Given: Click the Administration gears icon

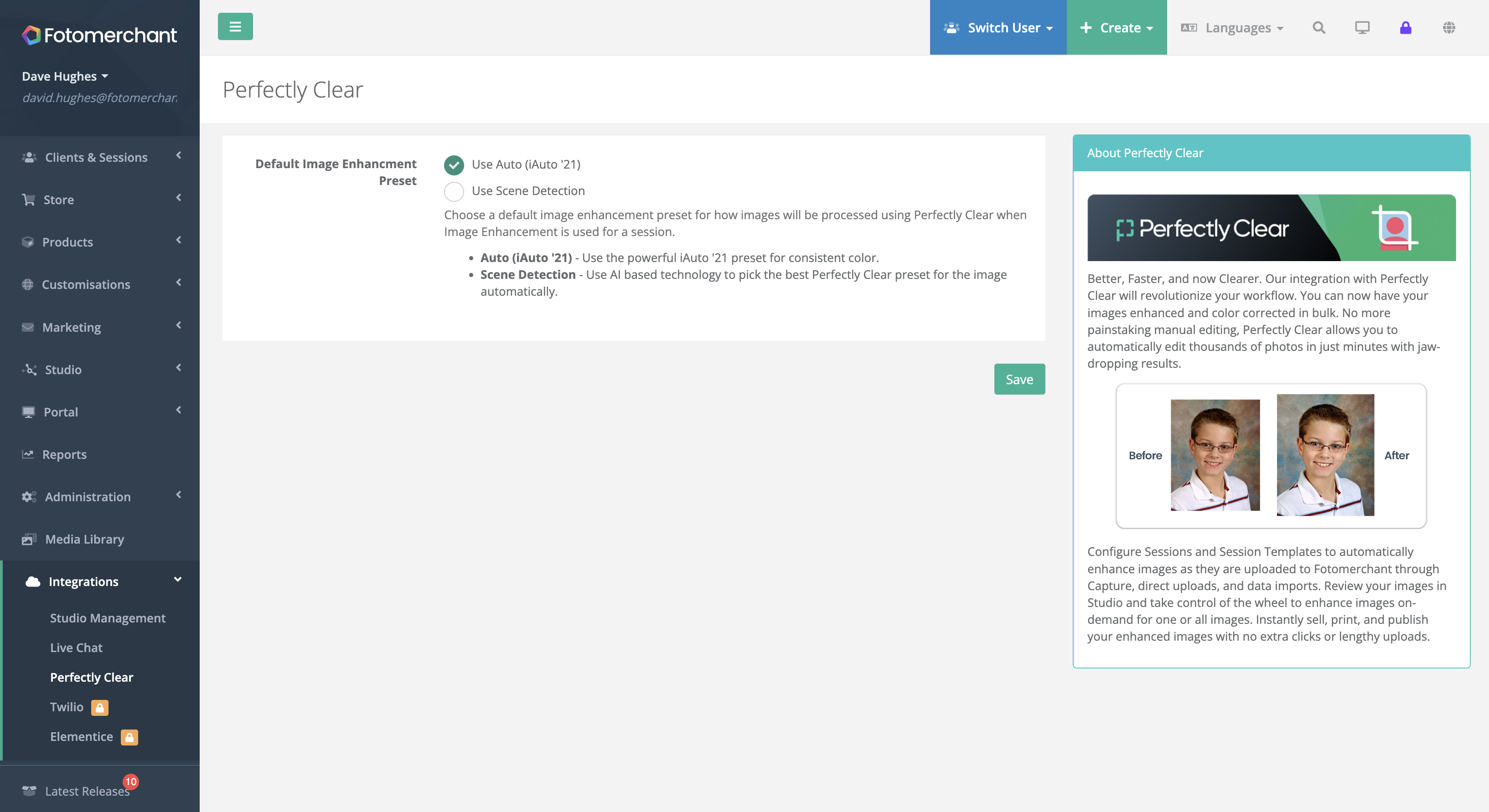Looking at the screenshot, I should pos(29,497).
